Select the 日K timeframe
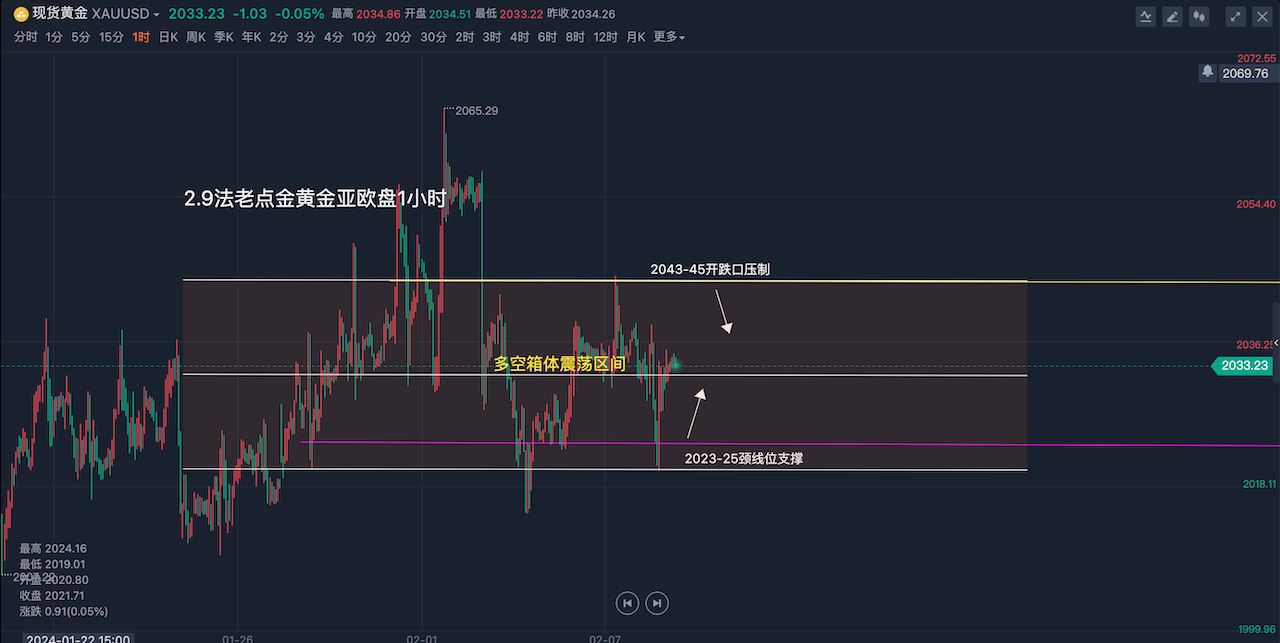This screenshot has height=643, width=1280. pos(169,37)
